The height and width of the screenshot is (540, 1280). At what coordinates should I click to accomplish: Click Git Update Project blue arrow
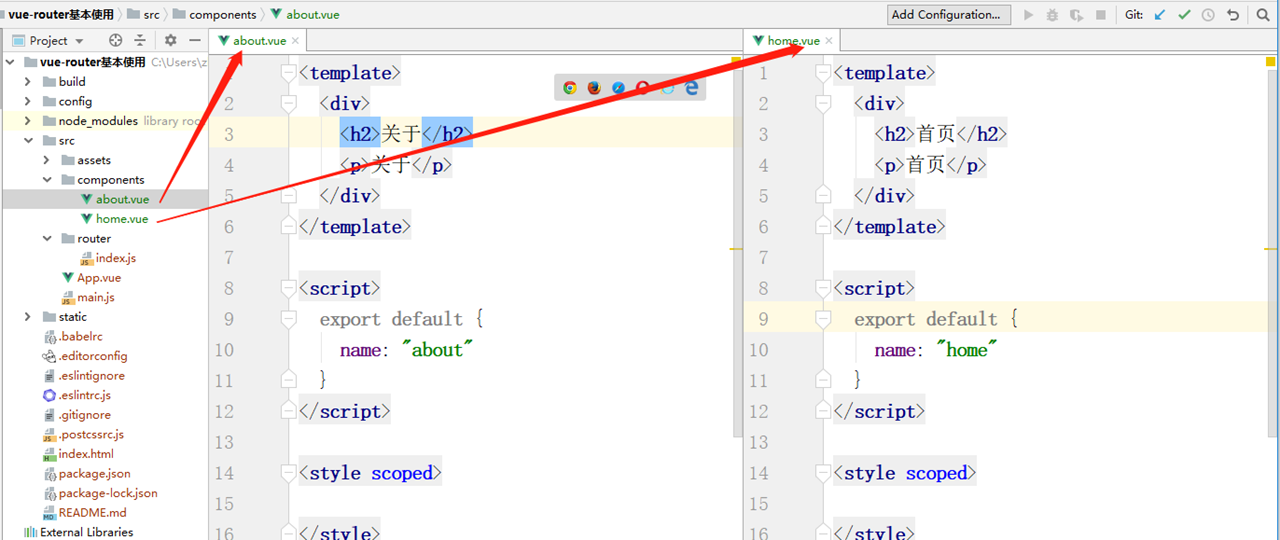(x=1160, y=15)
